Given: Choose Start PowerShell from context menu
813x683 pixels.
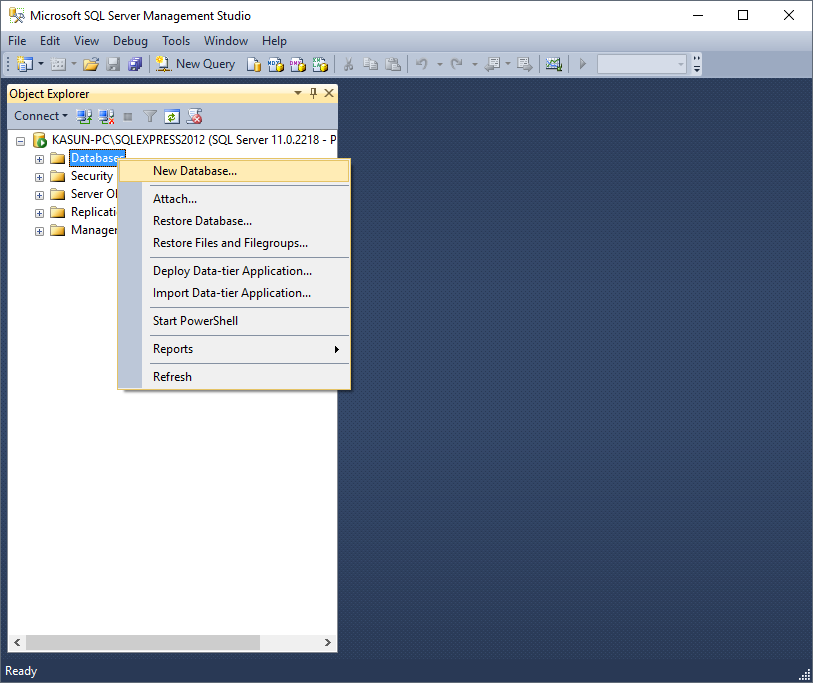Looking at the screenshot, I should (x=234, y=321).
